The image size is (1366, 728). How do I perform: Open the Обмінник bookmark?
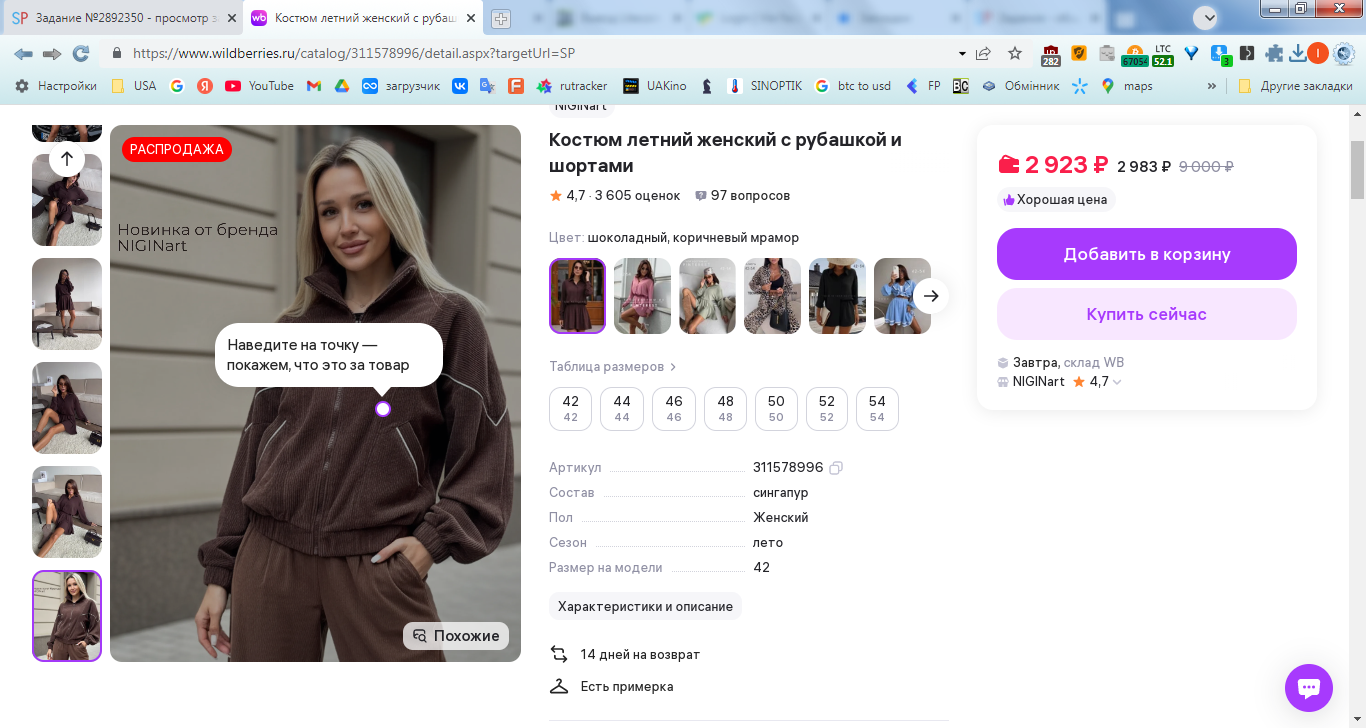(x=1021, y=86)
